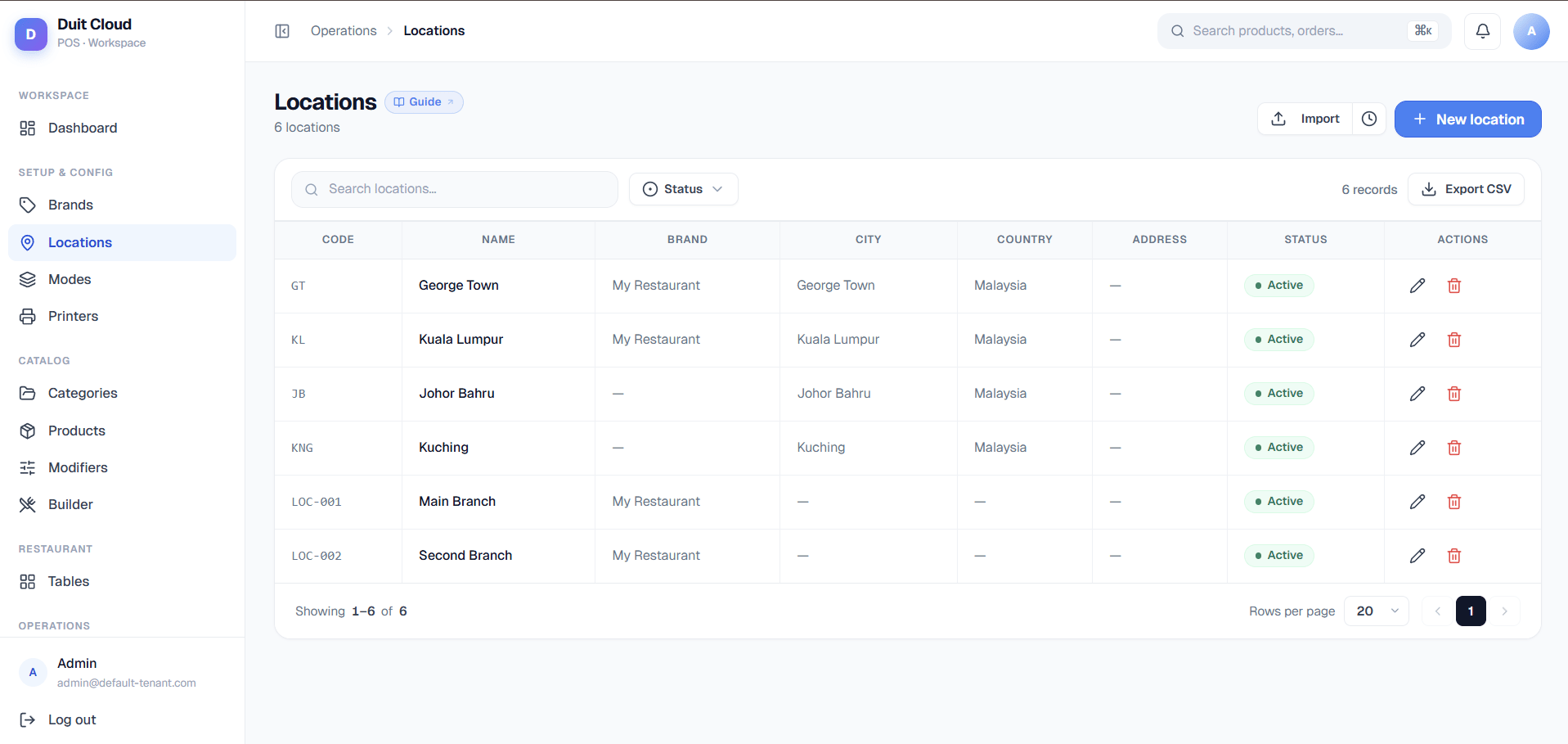Open the rows per page dropdown
1568x744 pixels.
(1377, 611)
